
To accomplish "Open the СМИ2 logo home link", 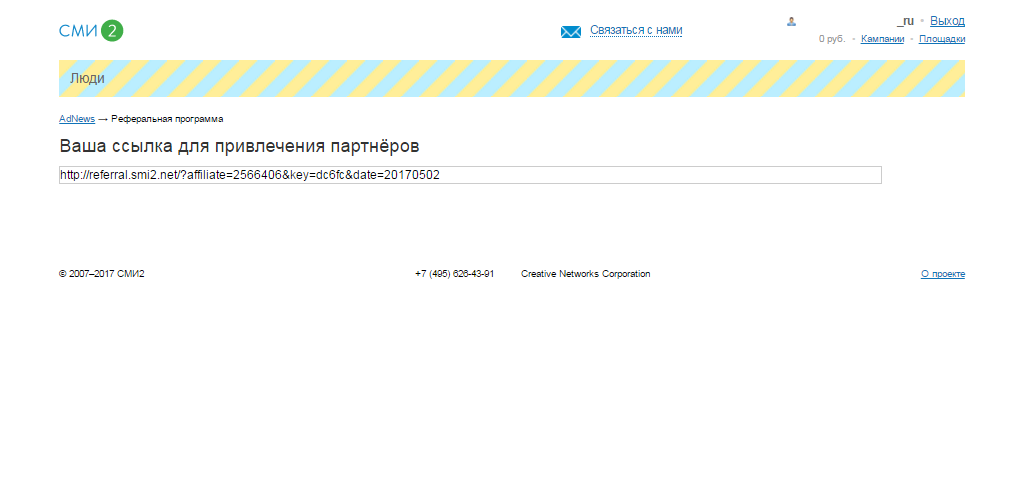I will (91, 31).
